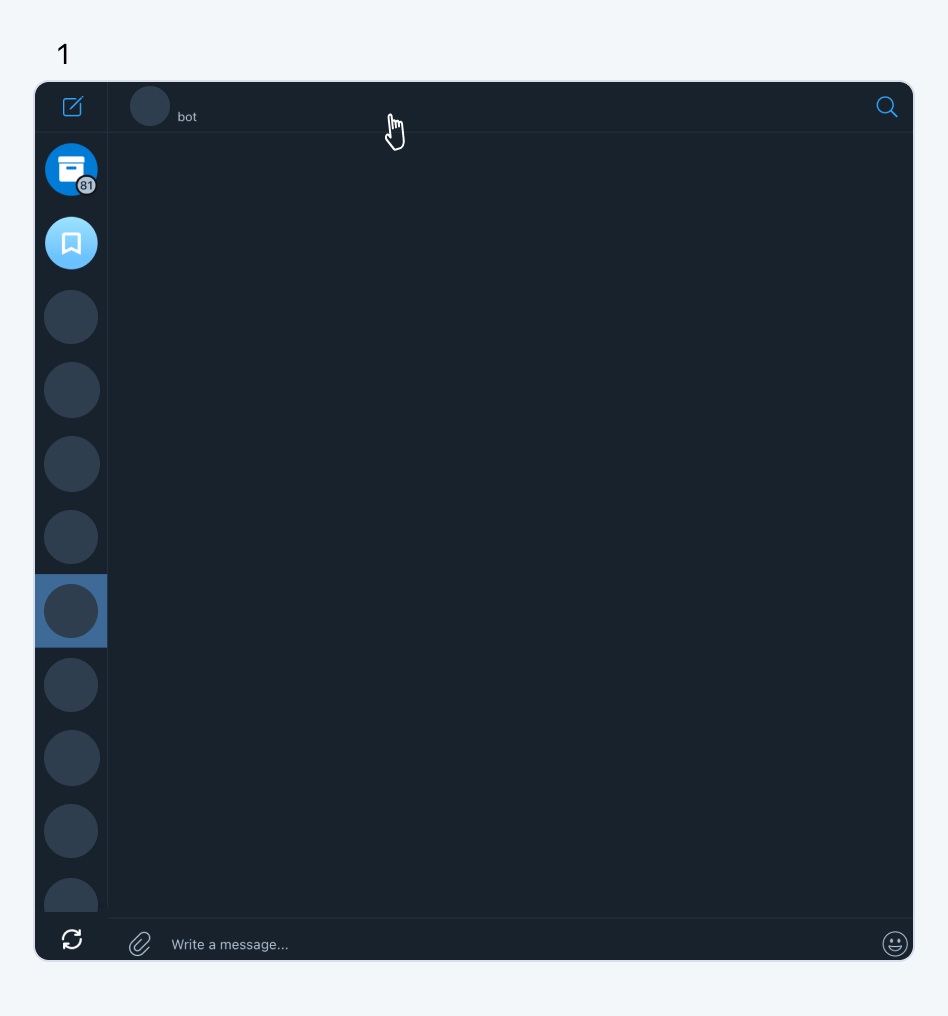Viewport: 948px width, 1016px height.
Task: Open second chat avatar below highlighted chat
Action: (71, 758)
